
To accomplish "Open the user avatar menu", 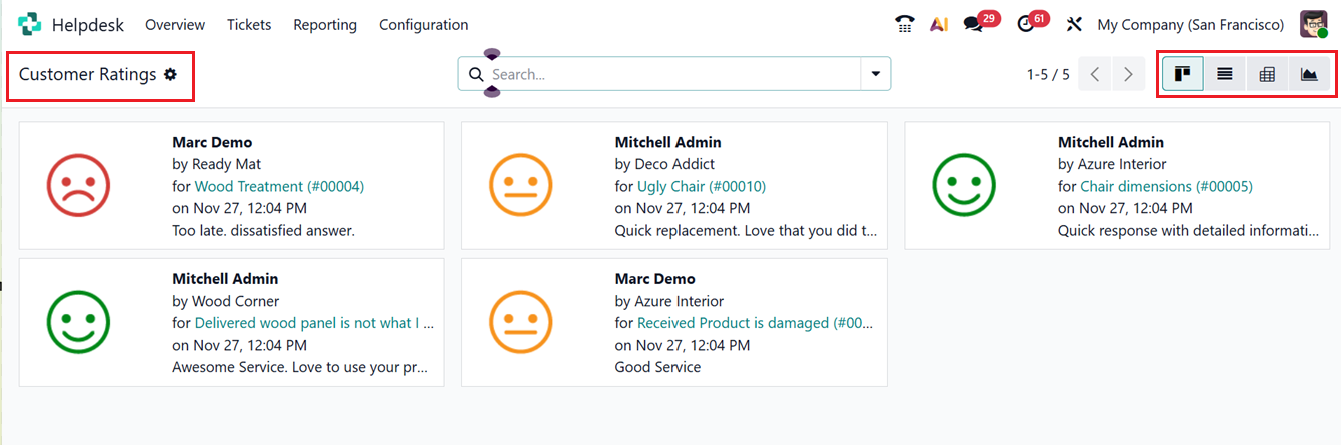I will (1313, 25).
